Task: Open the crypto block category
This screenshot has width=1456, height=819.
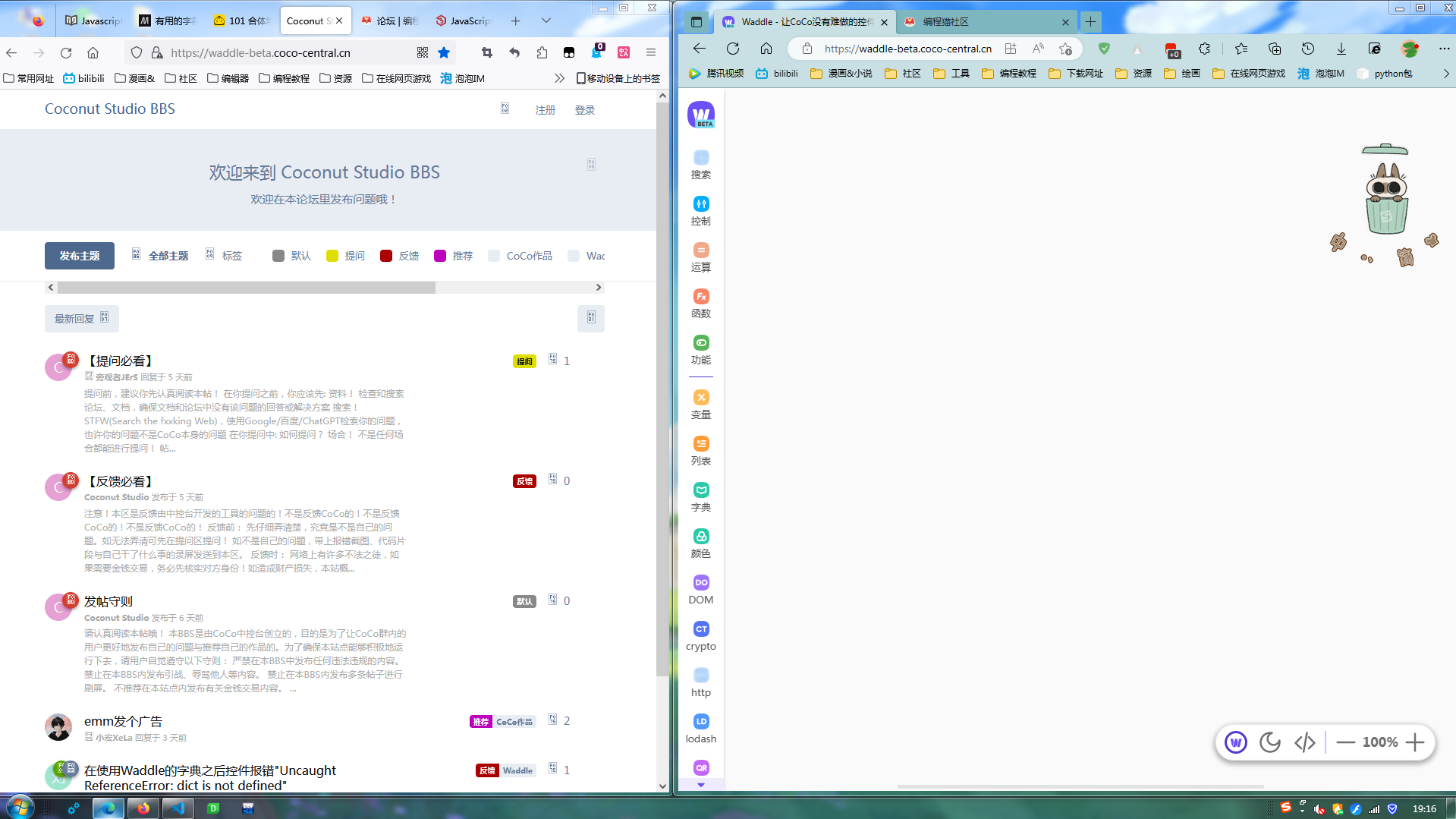Action: click(701, 636)
